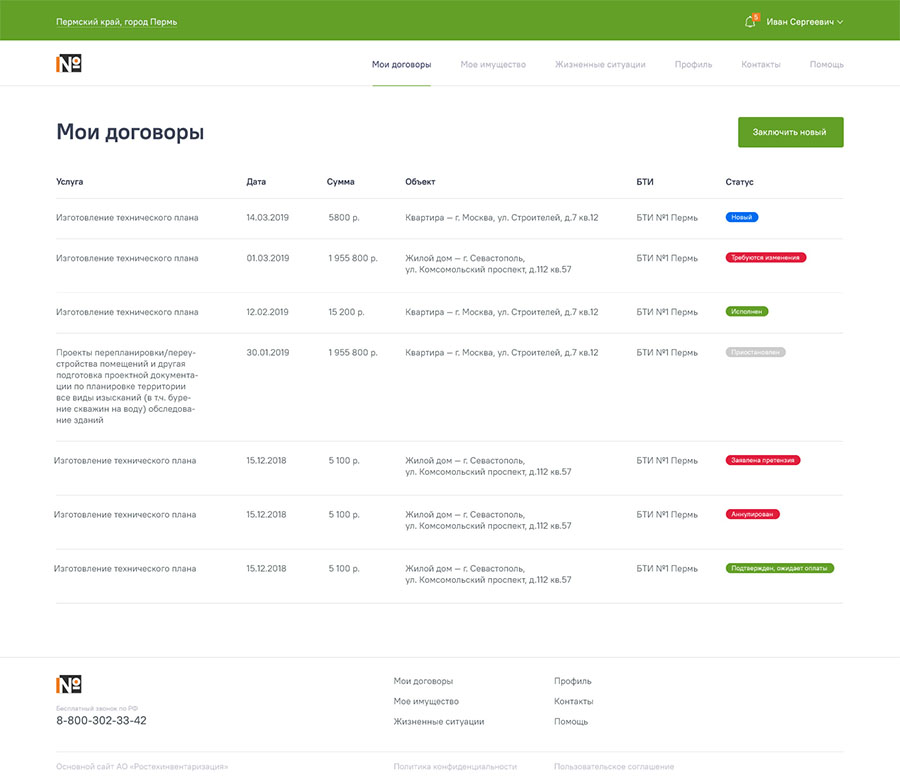The width and height of the screenshot is (900, 783).
Task: Click the Требуются изменения status badge
Action: (766, 258)
